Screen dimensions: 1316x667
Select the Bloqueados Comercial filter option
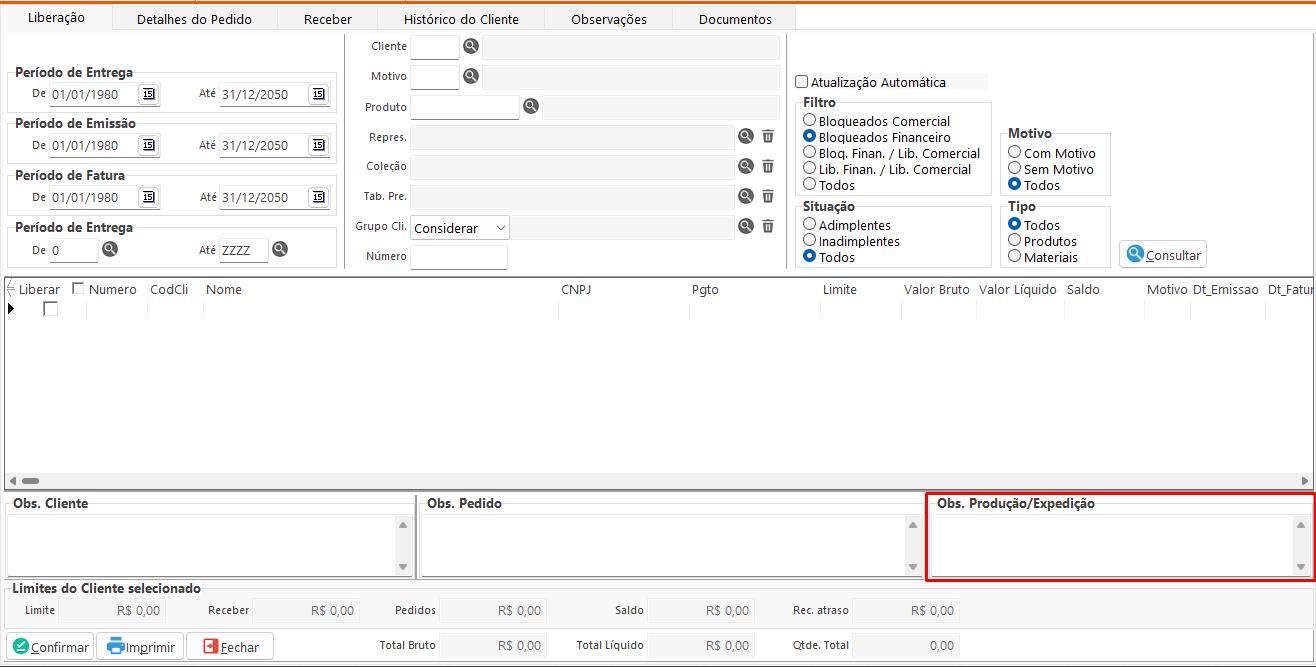(x=810, y=121)
